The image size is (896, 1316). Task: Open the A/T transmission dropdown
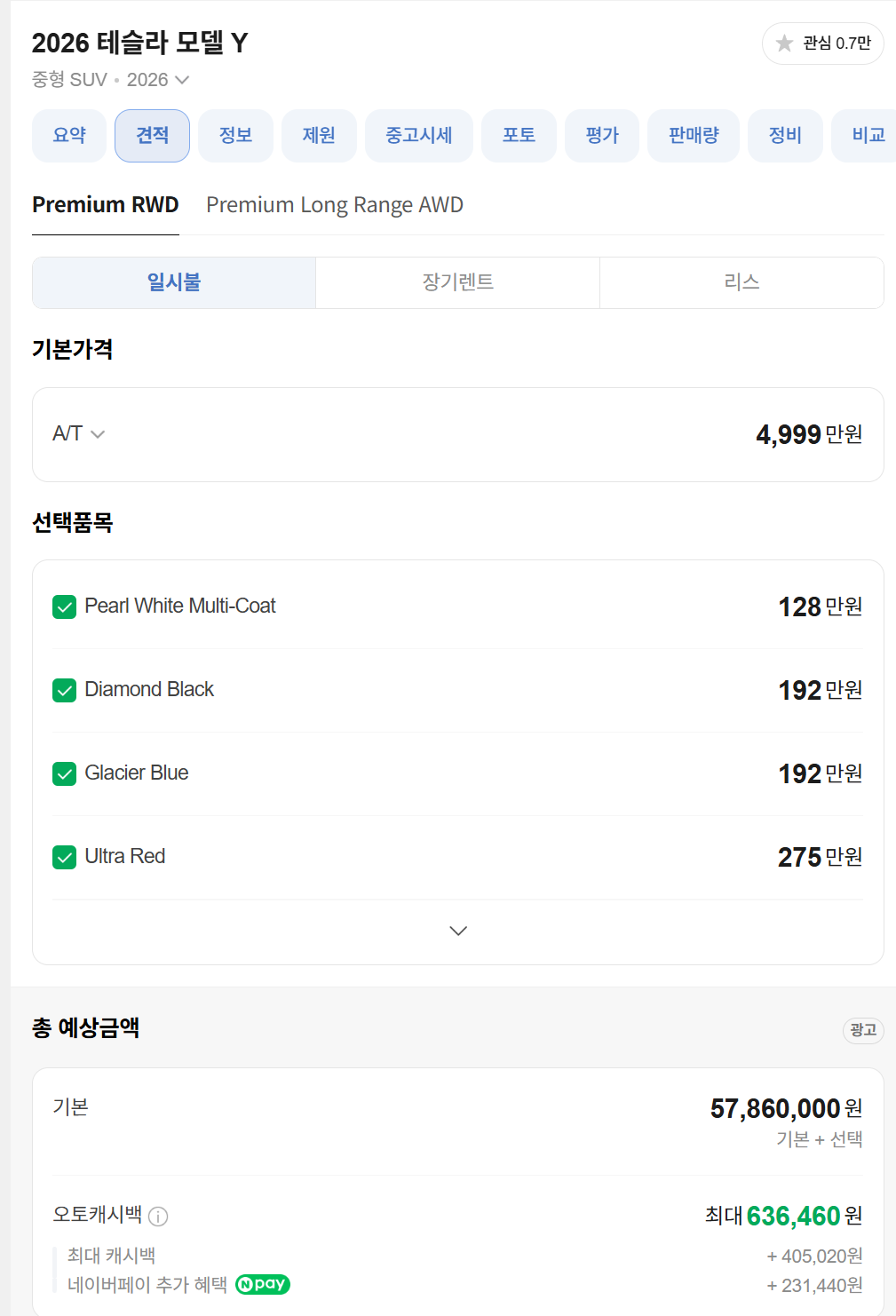point(78,434)
